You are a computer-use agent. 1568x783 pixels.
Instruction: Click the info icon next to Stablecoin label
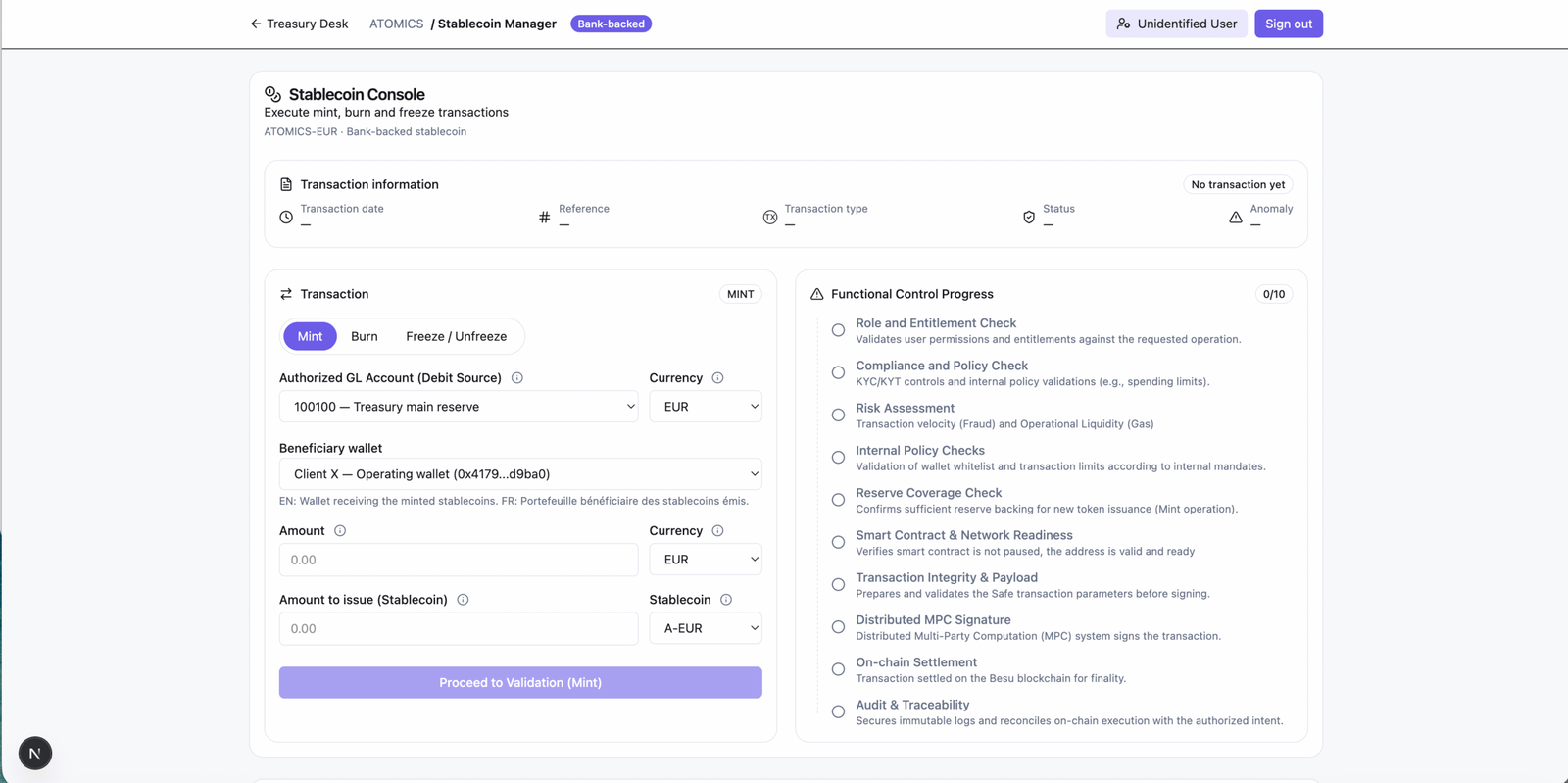point(726,600)
